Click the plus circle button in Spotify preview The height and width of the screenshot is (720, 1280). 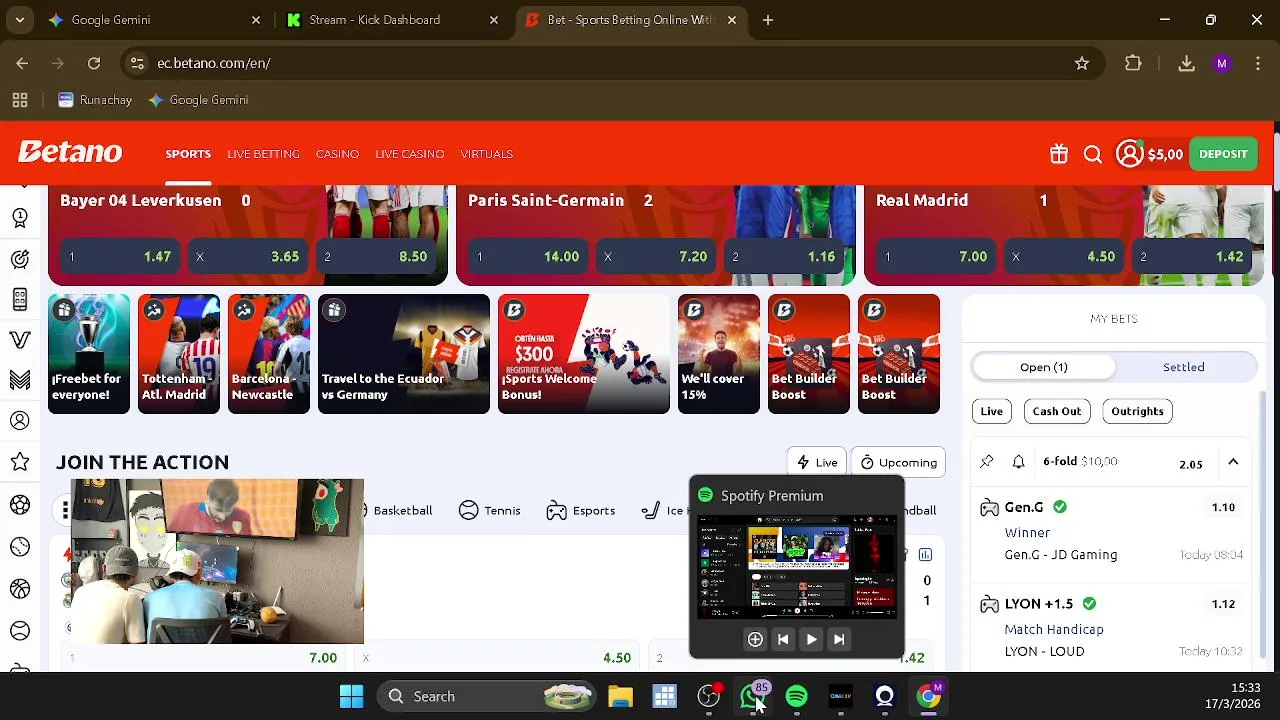tap(755, 639)
